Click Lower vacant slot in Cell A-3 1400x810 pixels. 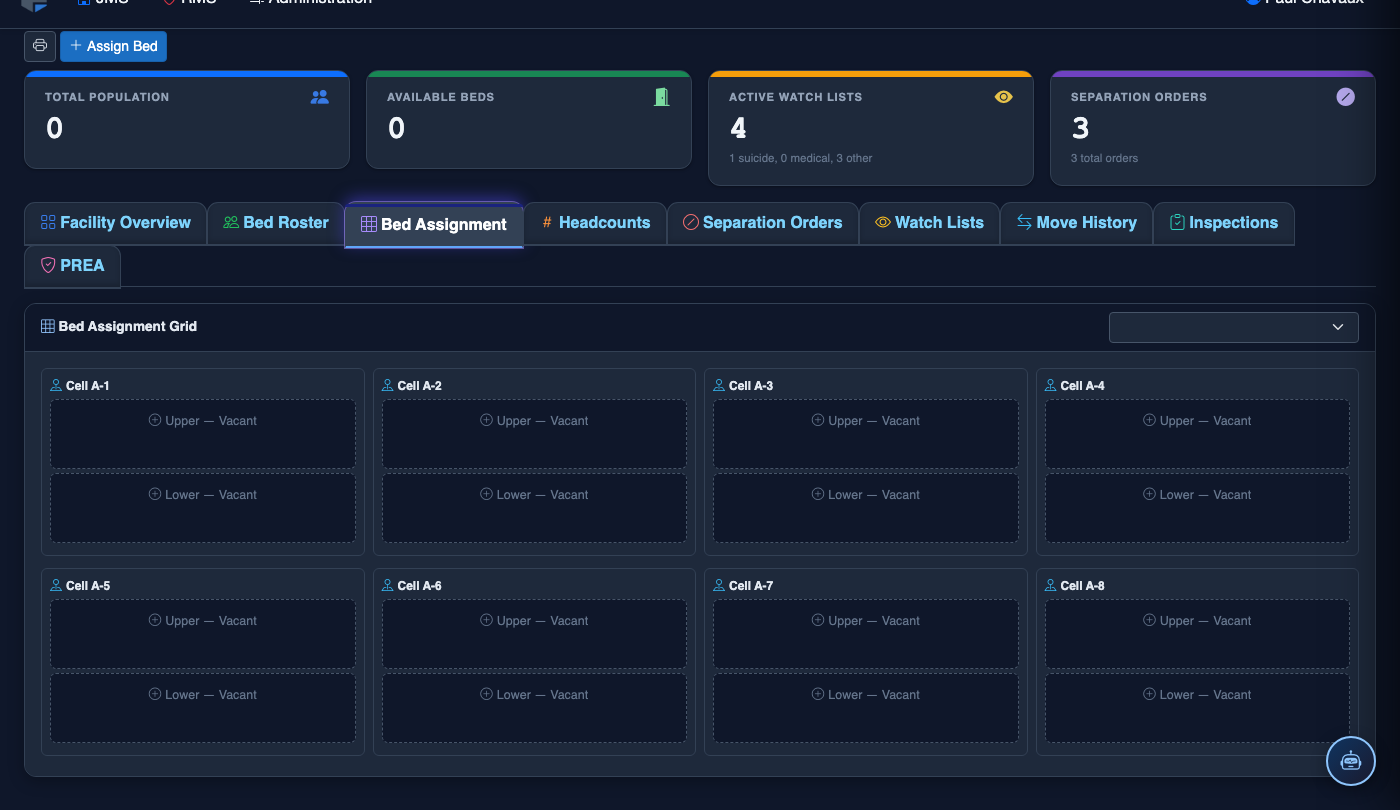click(x=866, y=508)
